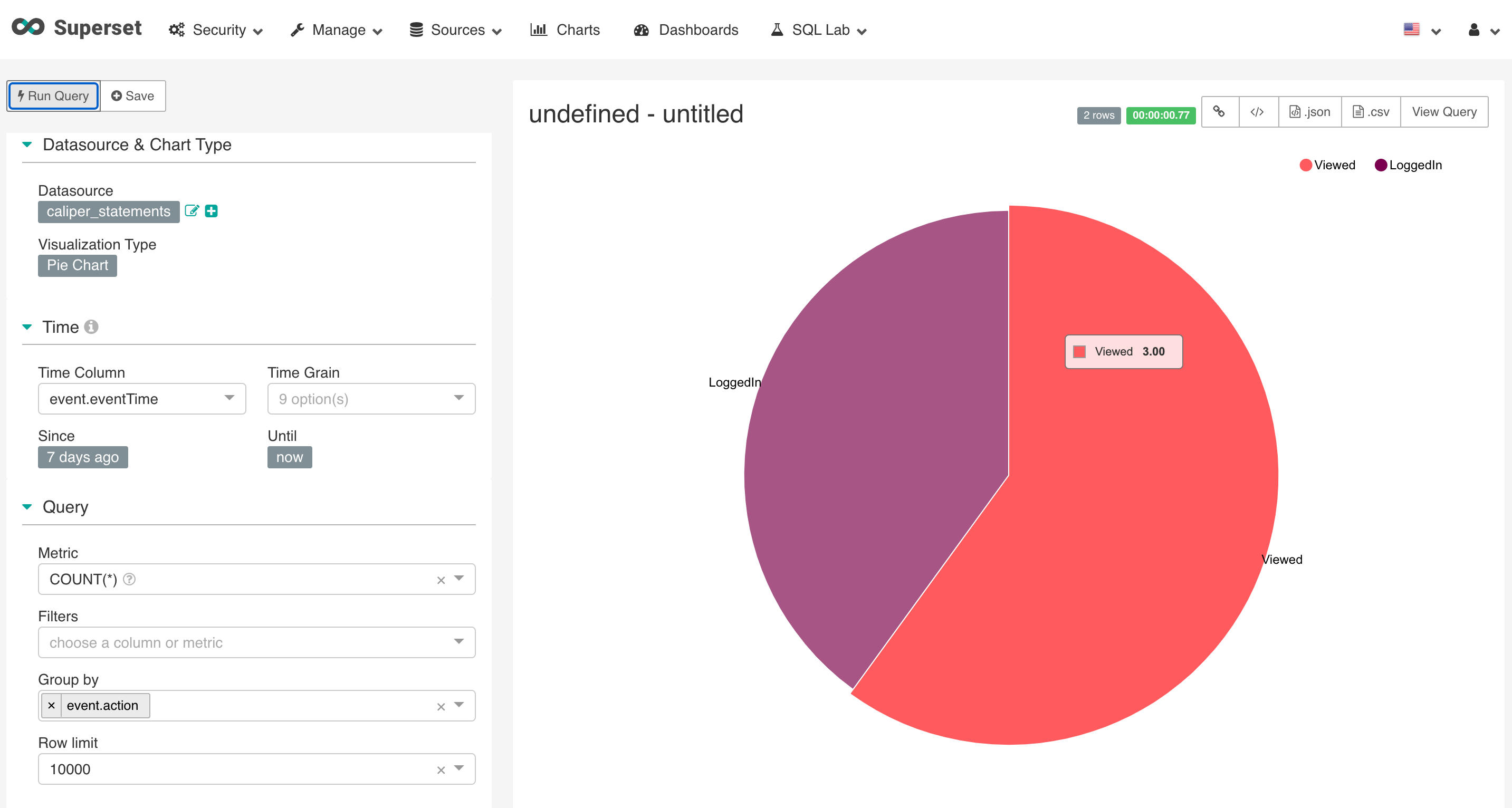Click the Superset infinity logo

[x=28, y=27]
